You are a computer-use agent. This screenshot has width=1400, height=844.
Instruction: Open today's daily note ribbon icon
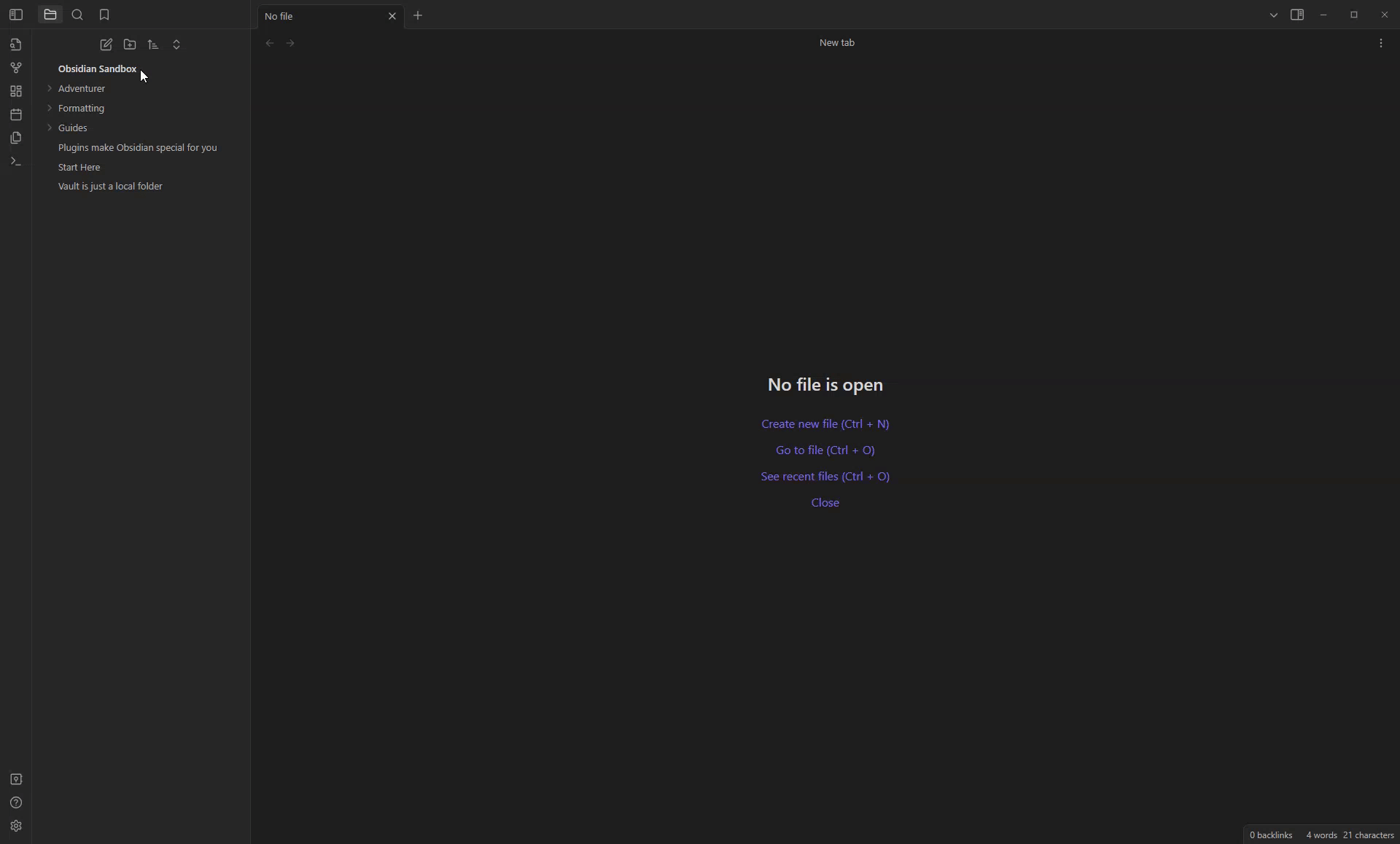click(16, 114)
